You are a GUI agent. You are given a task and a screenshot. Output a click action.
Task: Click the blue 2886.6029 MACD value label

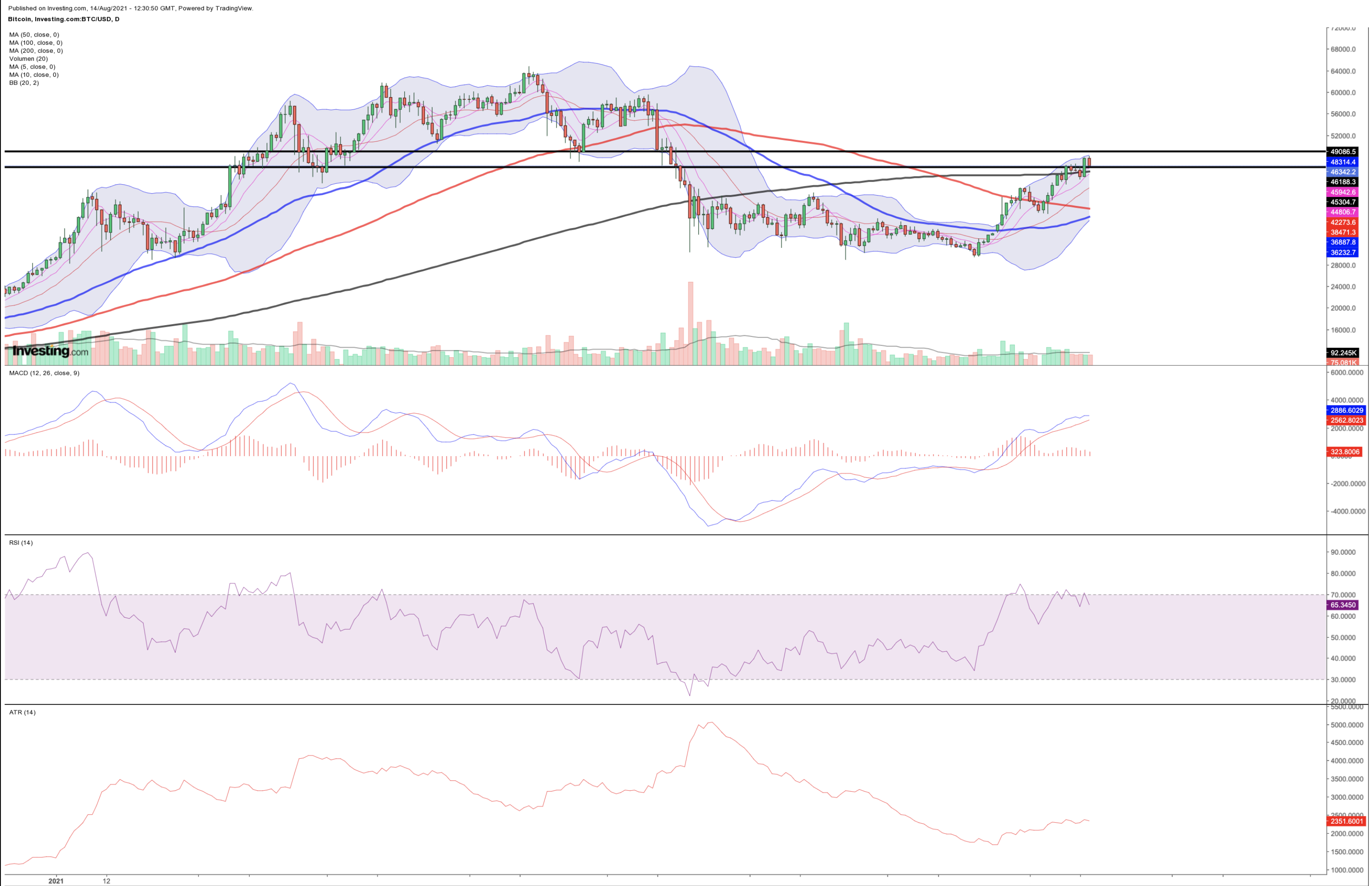coord(1346,410)
